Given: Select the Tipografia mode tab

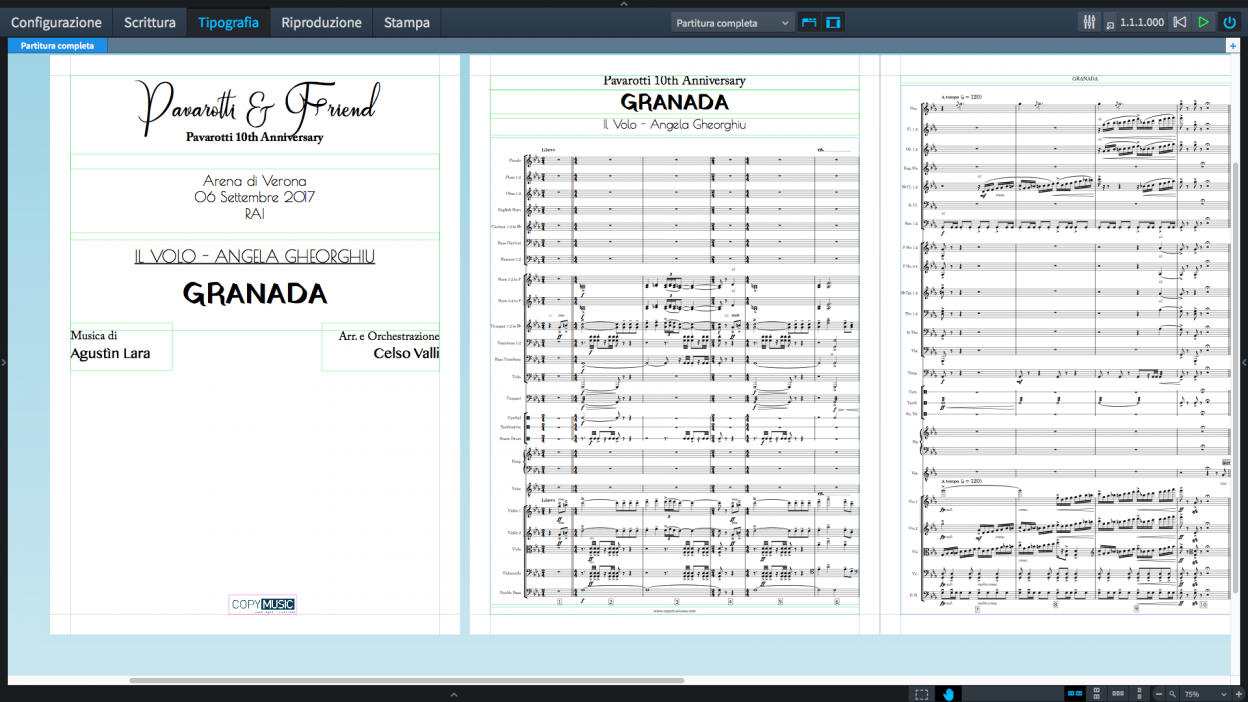Looking at the screenshot, I should point(228,22).
